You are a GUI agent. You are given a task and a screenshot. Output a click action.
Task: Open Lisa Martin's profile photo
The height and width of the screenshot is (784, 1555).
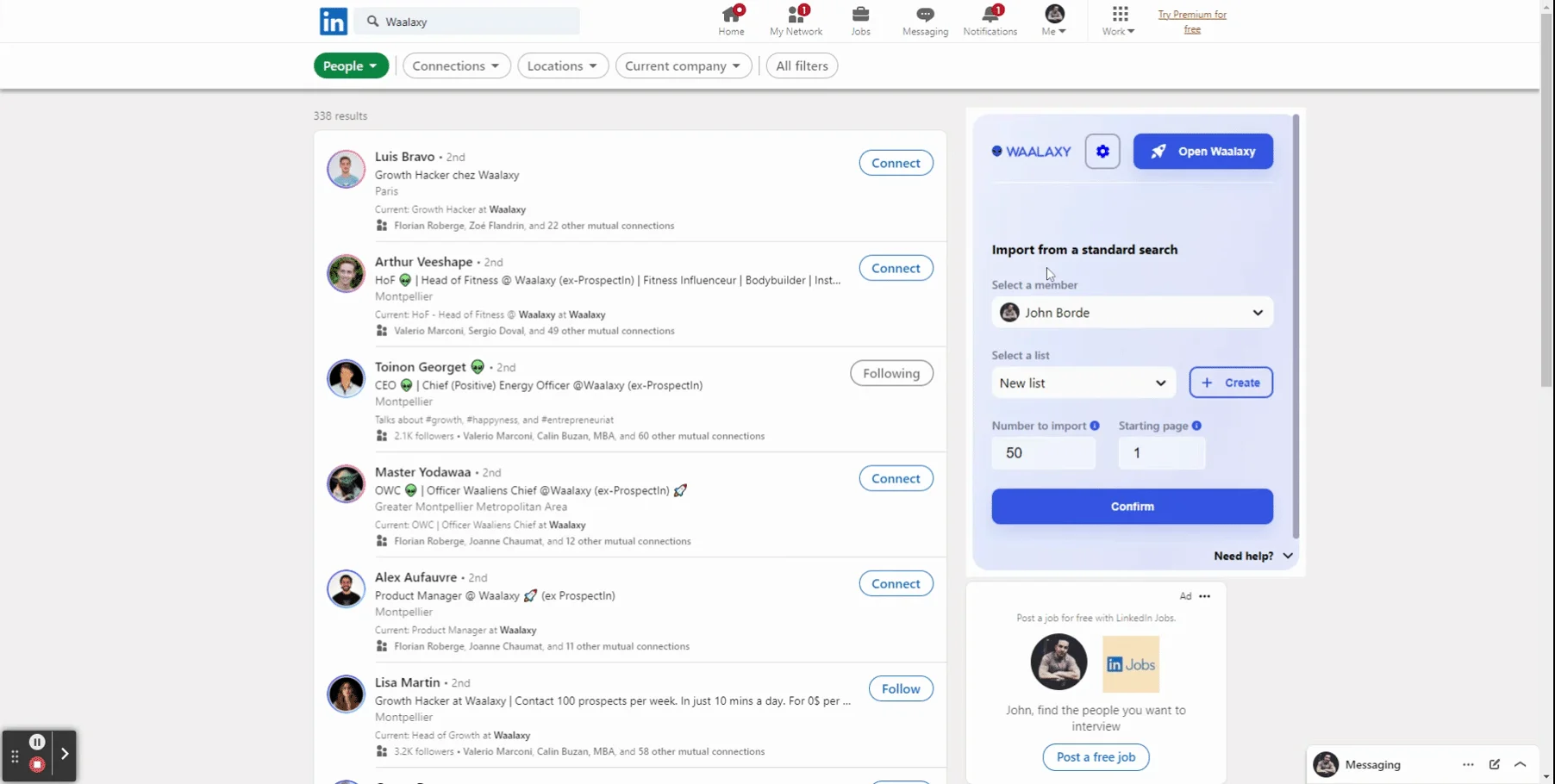[346, 694]
